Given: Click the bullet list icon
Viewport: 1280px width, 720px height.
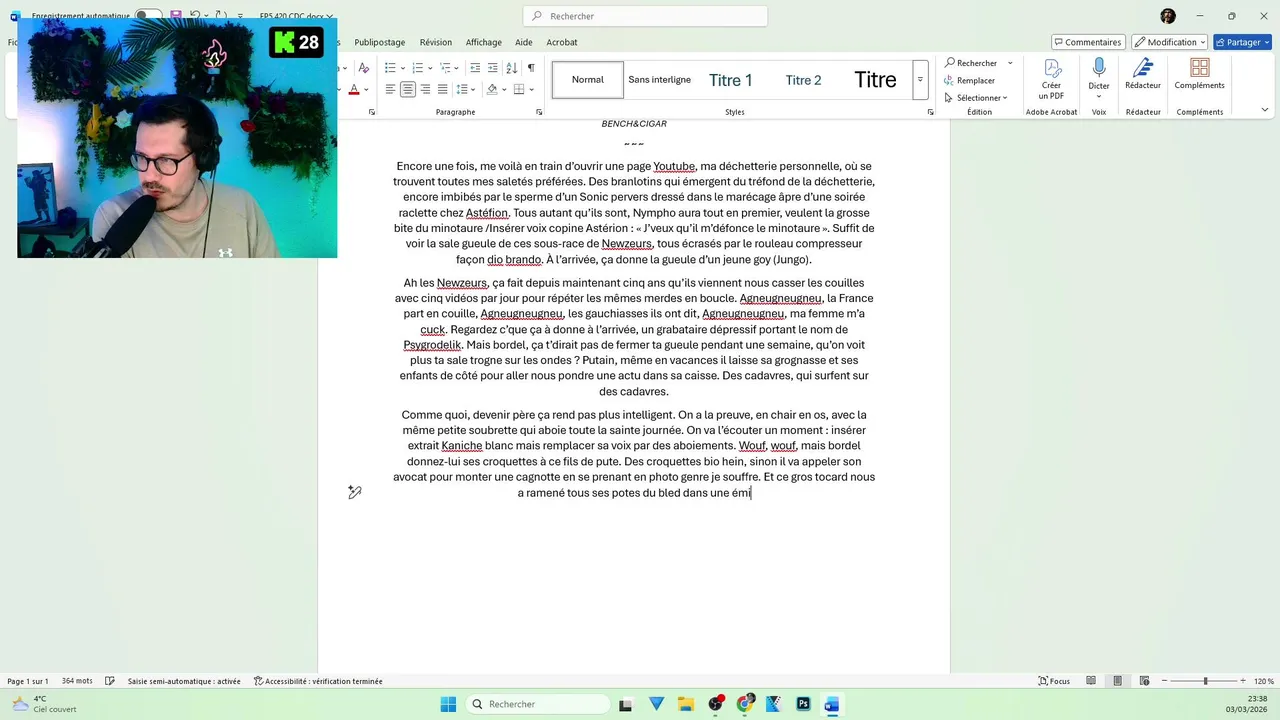Looking at the screenshot, I should pyautogui.click(x=390, y=68).
